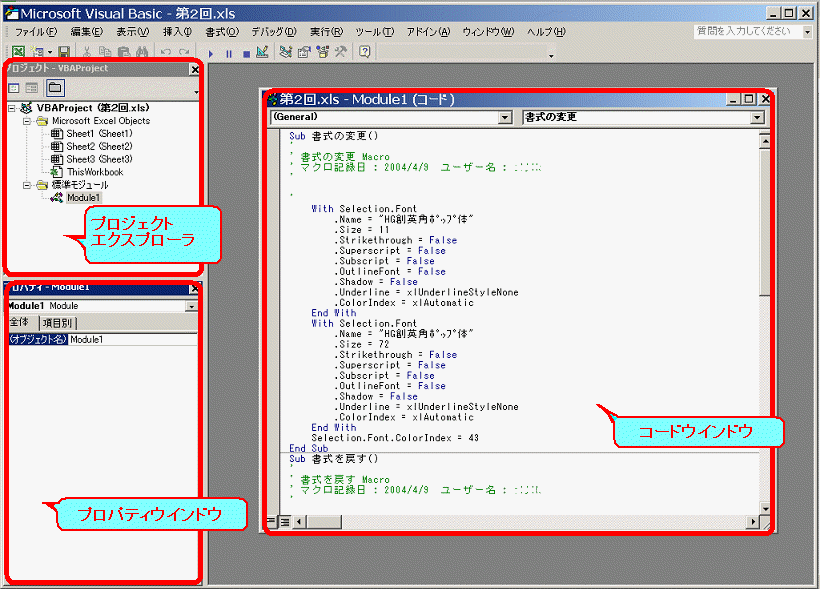Open the 実行(R) menu

point(326,32)
